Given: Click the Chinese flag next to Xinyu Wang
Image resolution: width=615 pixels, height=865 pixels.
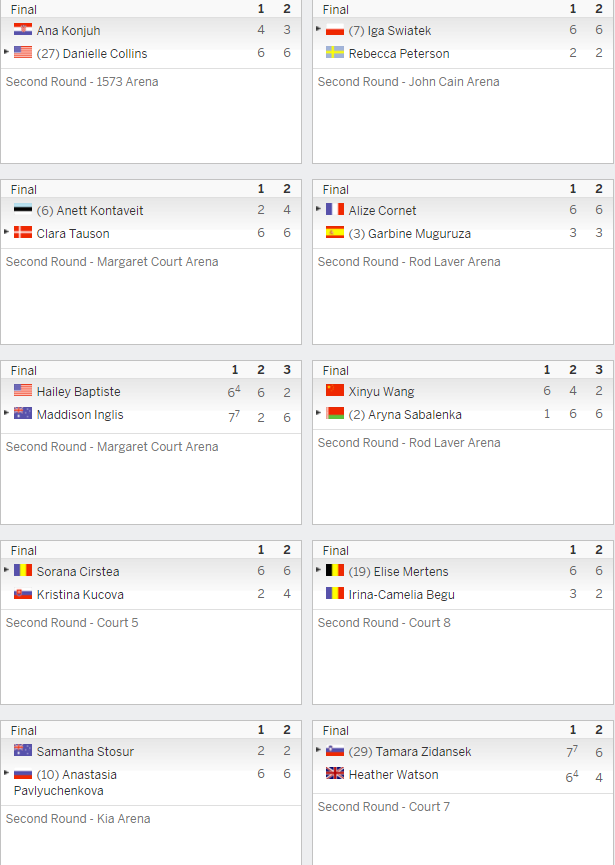Looking at the screenshot, I should click(335, 390).
